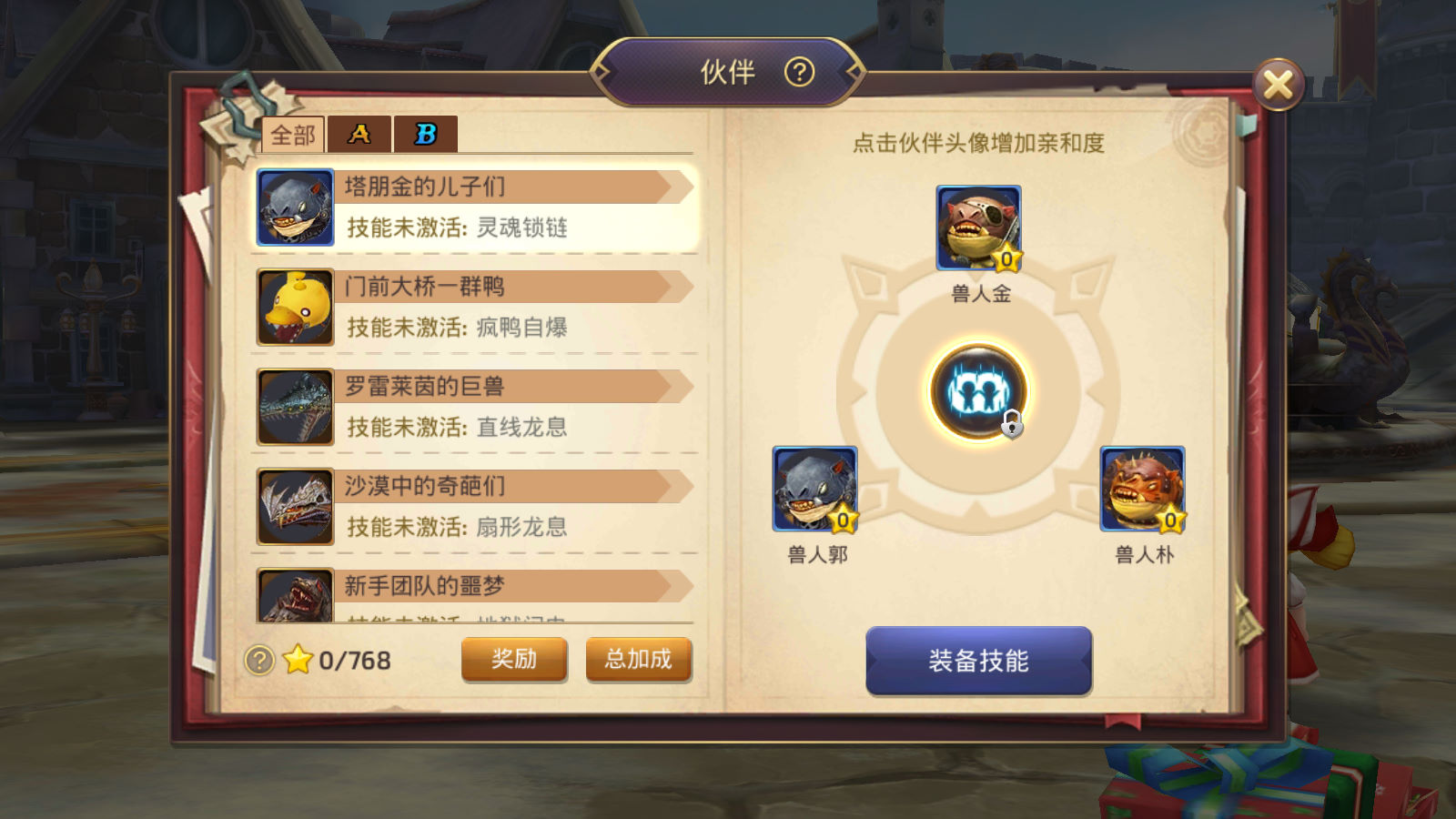Open the 总加成 total bonus button
The image size is (1456, 819).
pyautogui.click(x=639, y=660)
